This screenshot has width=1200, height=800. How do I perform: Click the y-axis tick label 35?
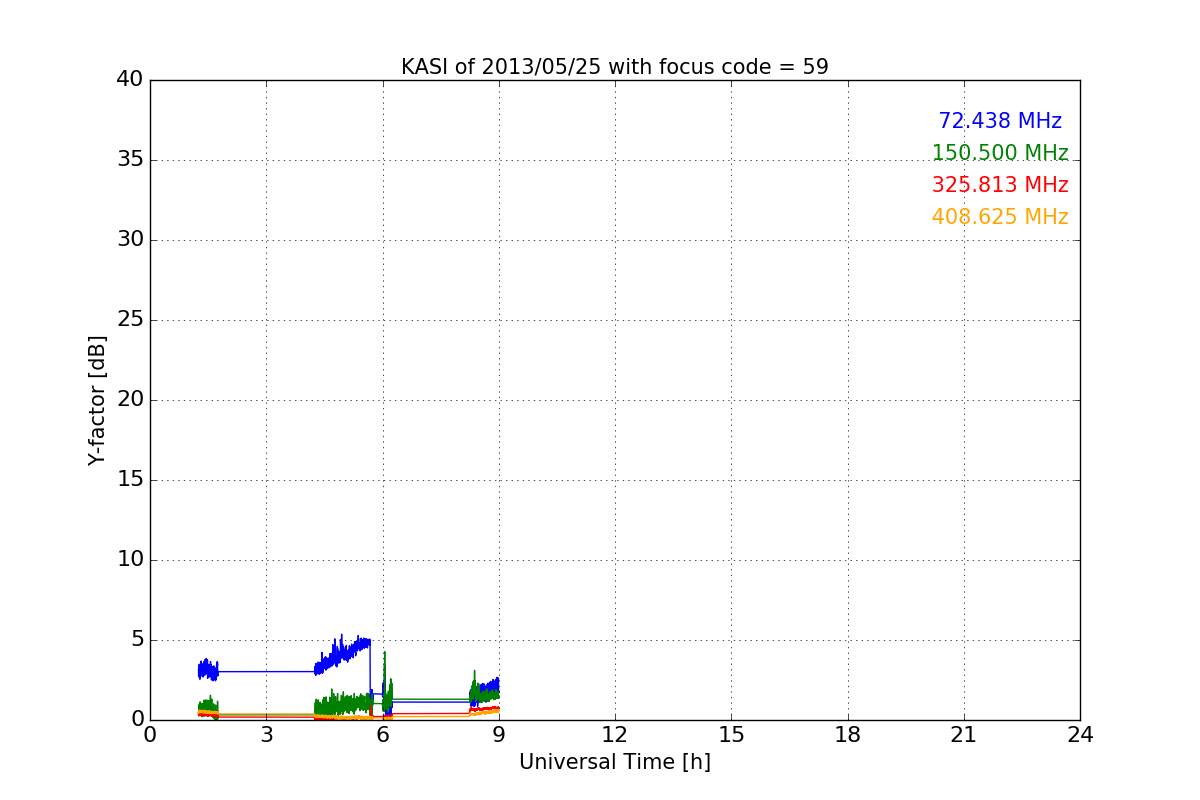click(x=130, y=160)
